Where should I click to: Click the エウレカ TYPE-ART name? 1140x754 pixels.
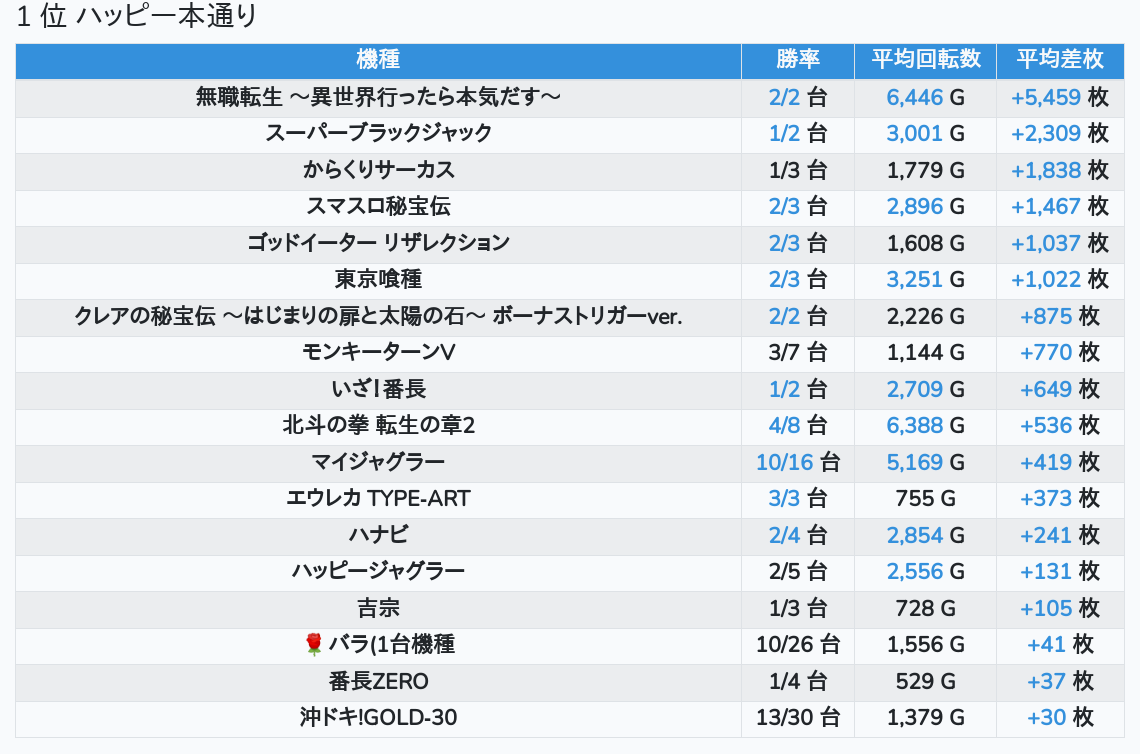(x=378, y=498)
